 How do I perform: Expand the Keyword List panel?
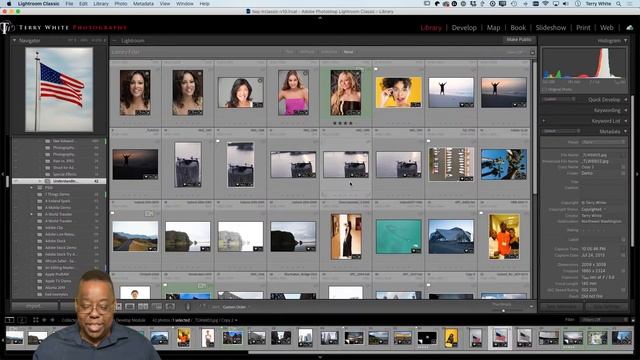[x=625, y=121]
